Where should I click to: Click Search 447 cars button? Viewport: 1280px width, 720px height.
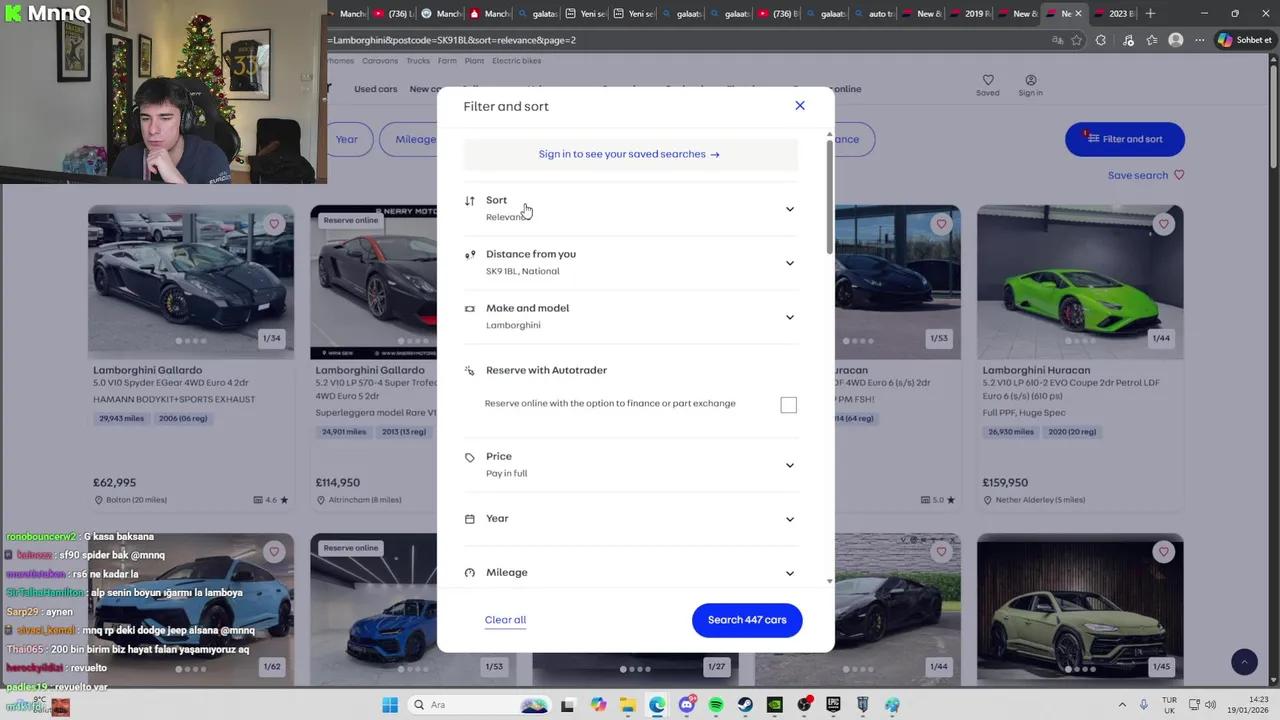[747, 620]
